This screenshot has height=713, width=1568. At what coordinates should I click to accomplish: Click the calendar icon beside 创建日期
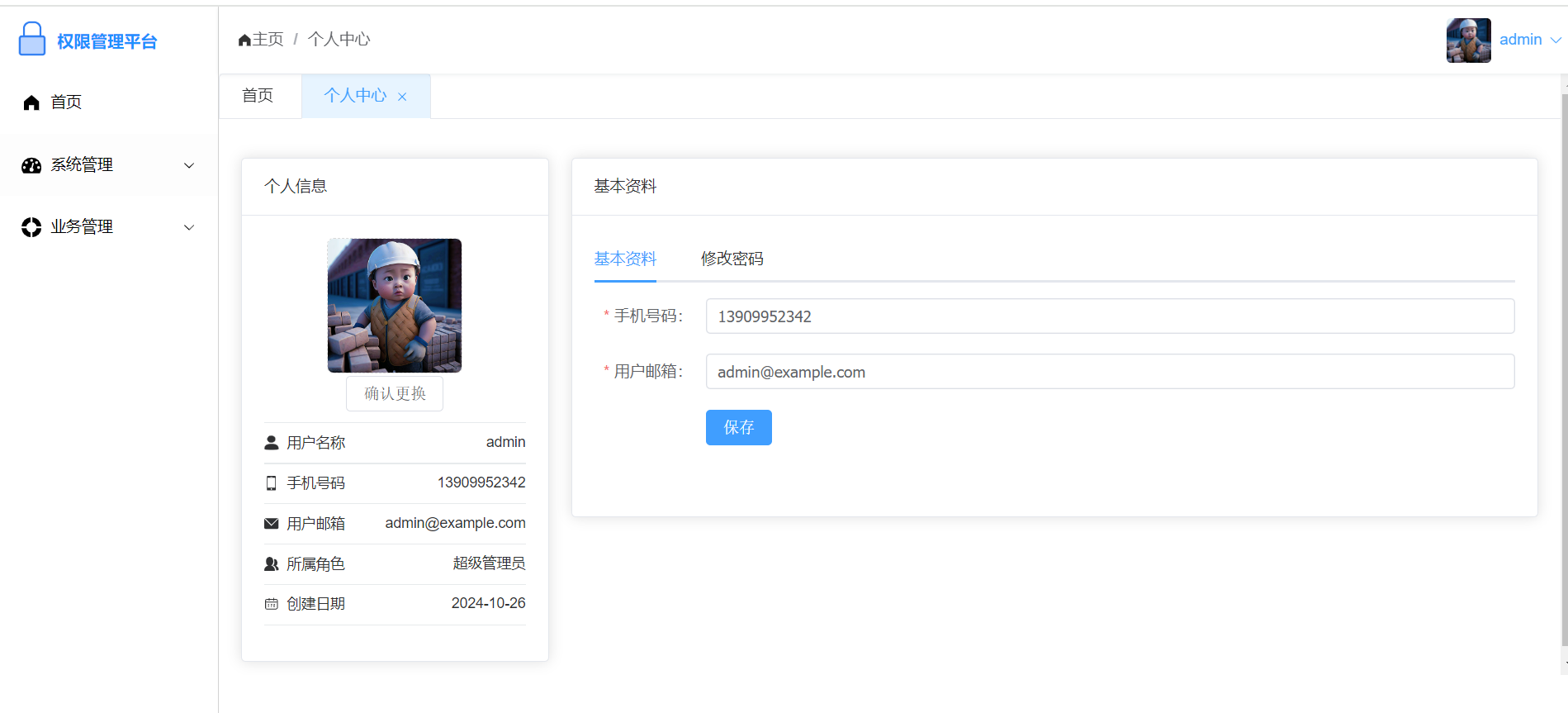click(x=271, y=604)
